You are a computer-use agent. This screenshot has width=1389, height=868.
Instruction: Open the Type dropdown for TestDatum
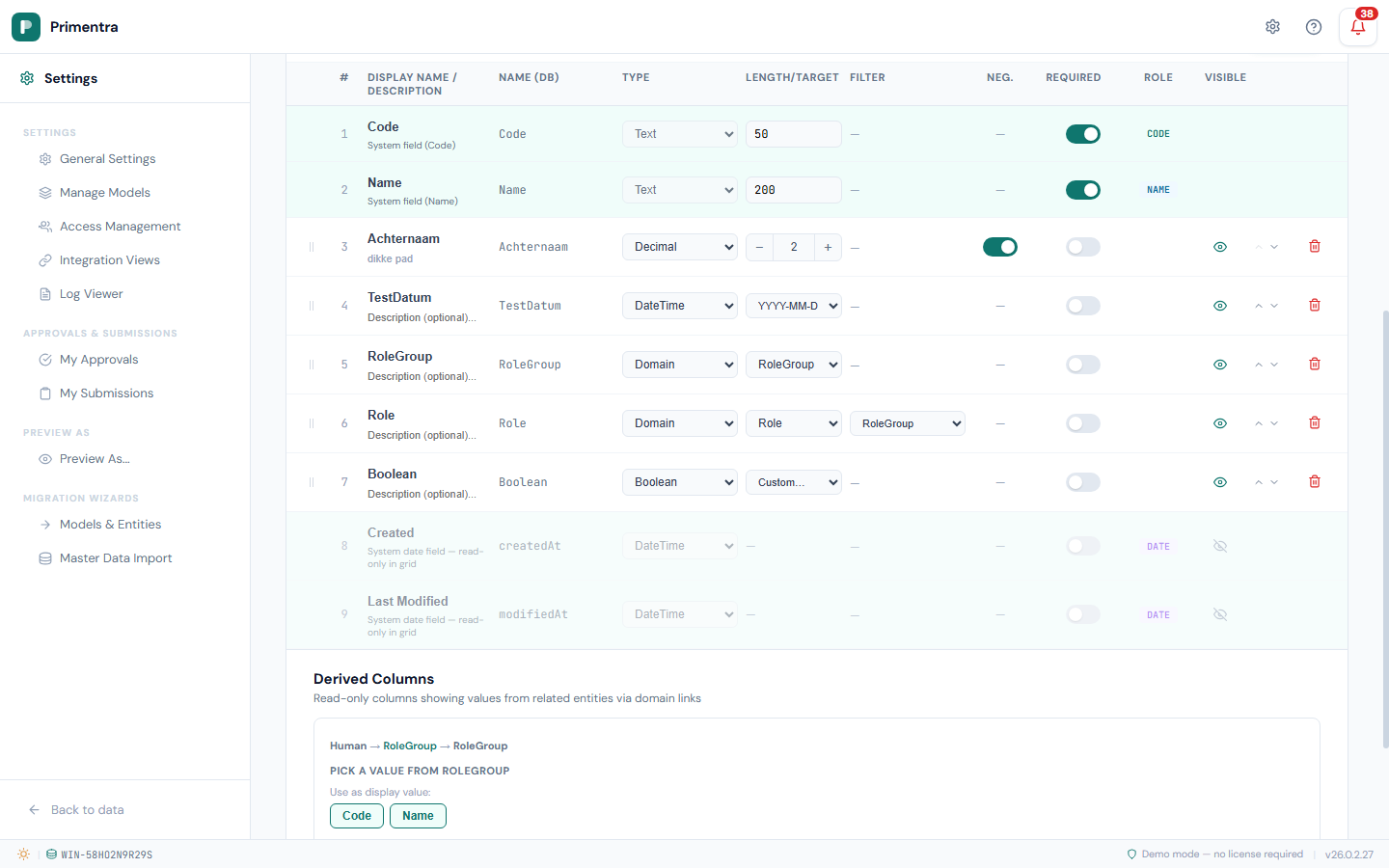point(679,306)
